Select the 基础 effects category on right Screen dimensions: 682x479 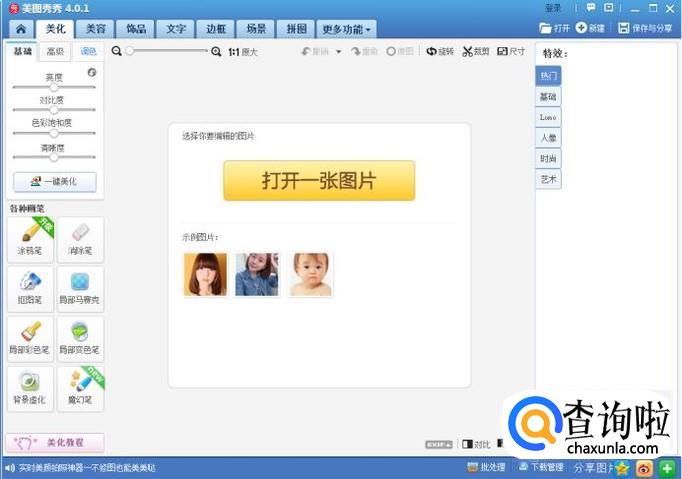[x=548, y=97]
